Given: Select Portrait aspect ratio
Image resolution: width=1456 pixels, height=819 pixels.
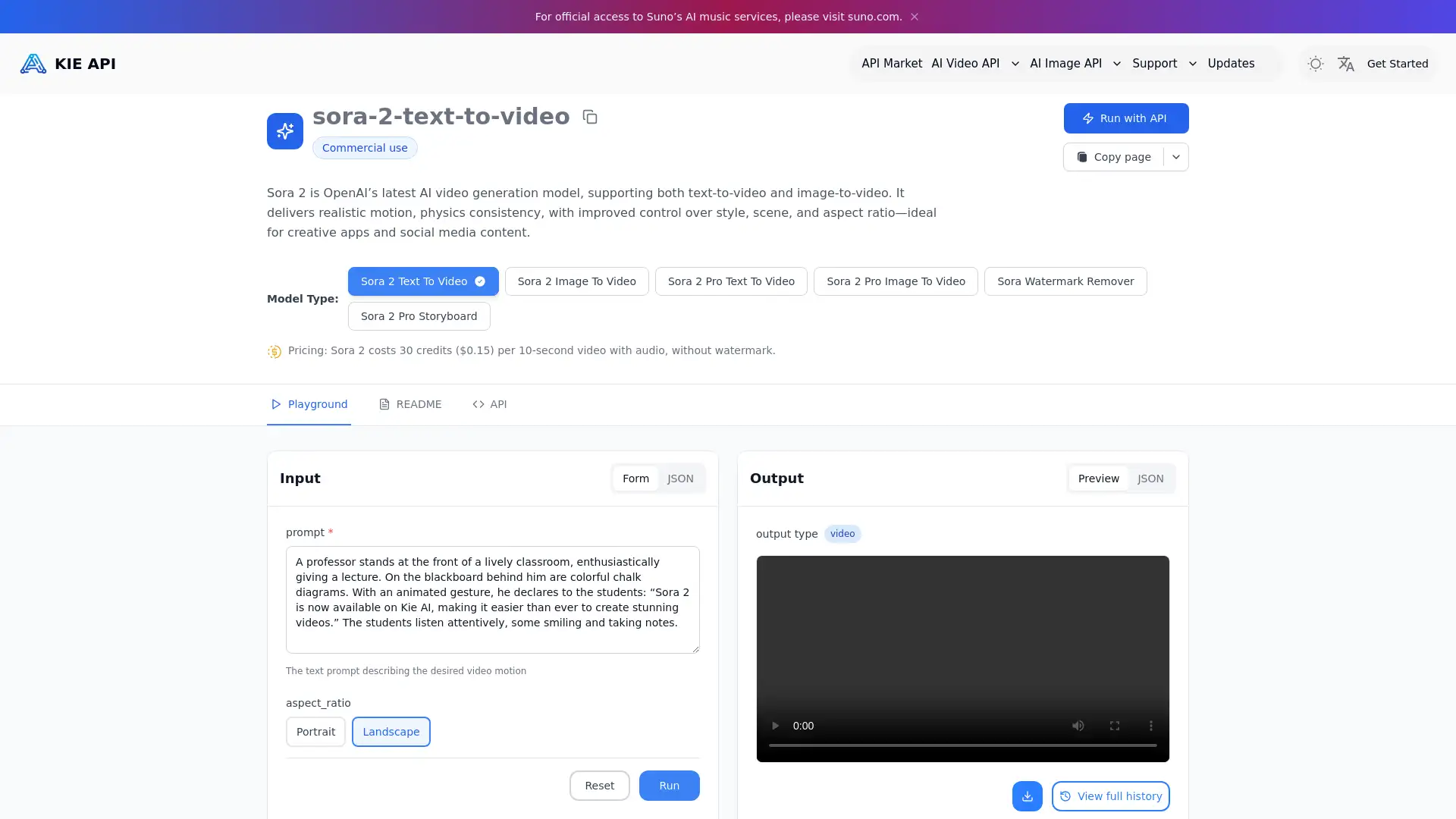Looking at the screenshot, I should pos(315,732).
